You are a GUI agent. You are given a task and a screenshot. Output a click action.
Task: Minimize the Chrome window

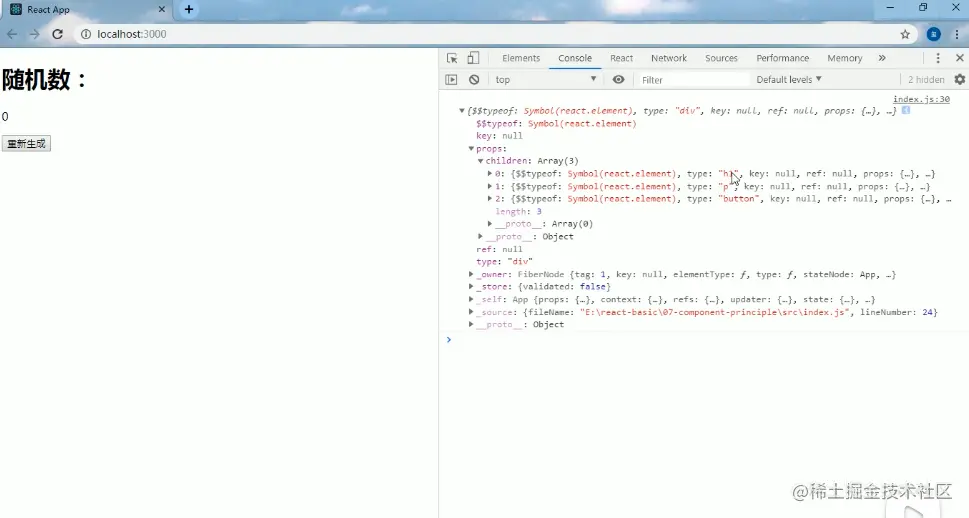(890, 7)
